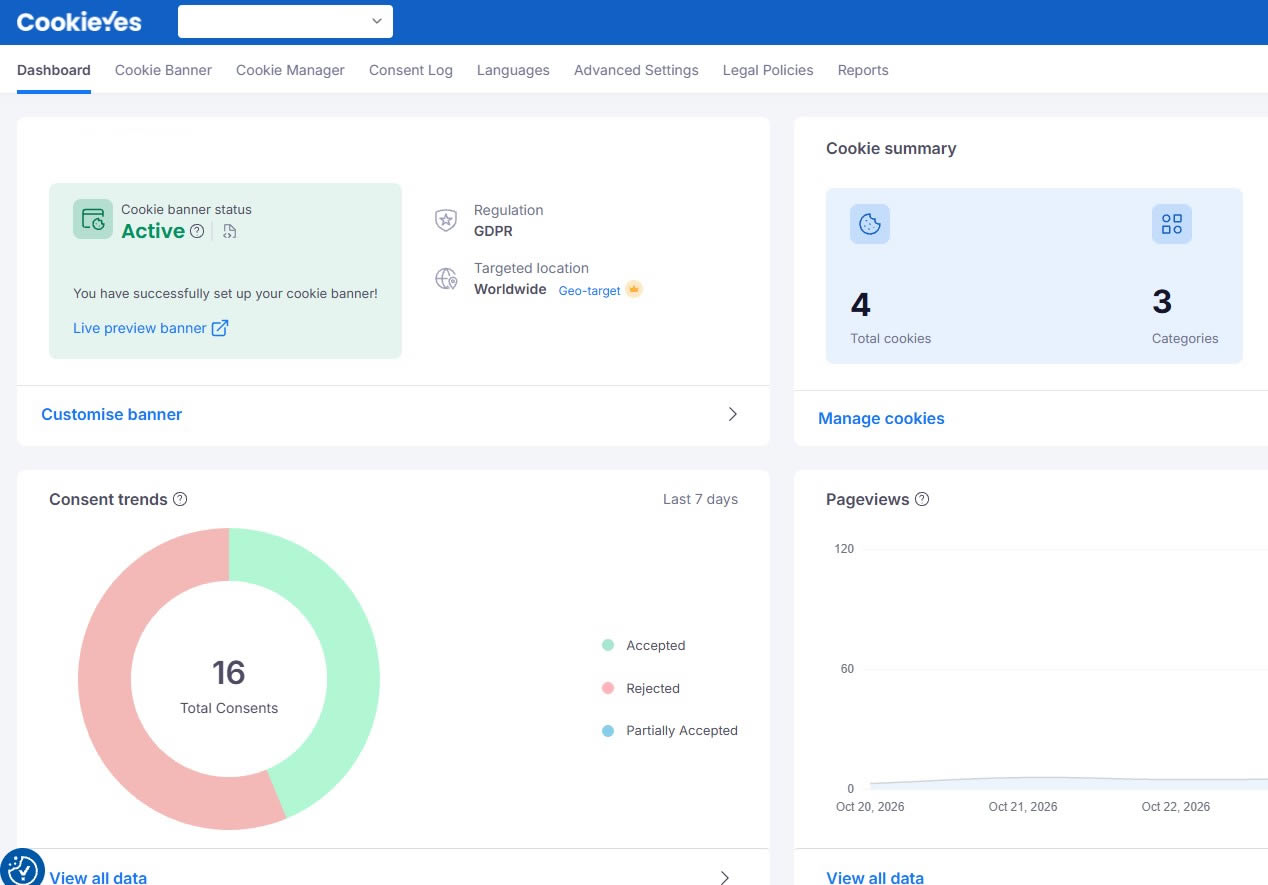Image resolution: width=1268 pixels, height=885 pixels.
Task: Click help icon next to Active status
Action: point(197,231)
